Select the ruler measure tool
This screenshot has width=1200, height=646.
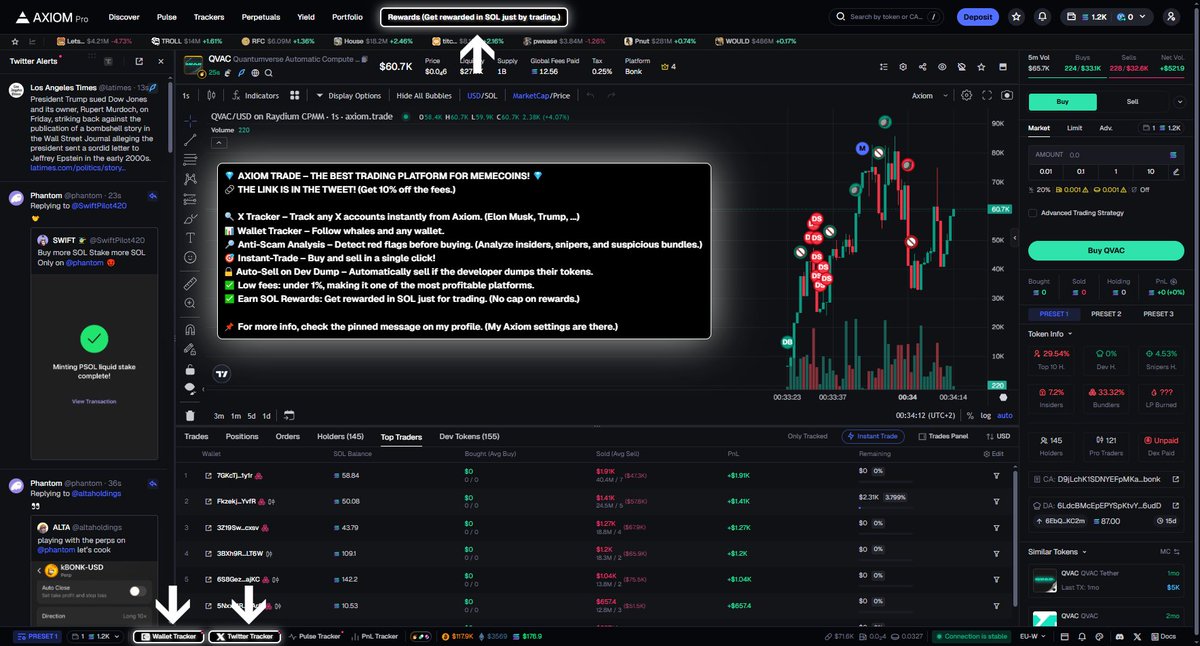[190, 284]
